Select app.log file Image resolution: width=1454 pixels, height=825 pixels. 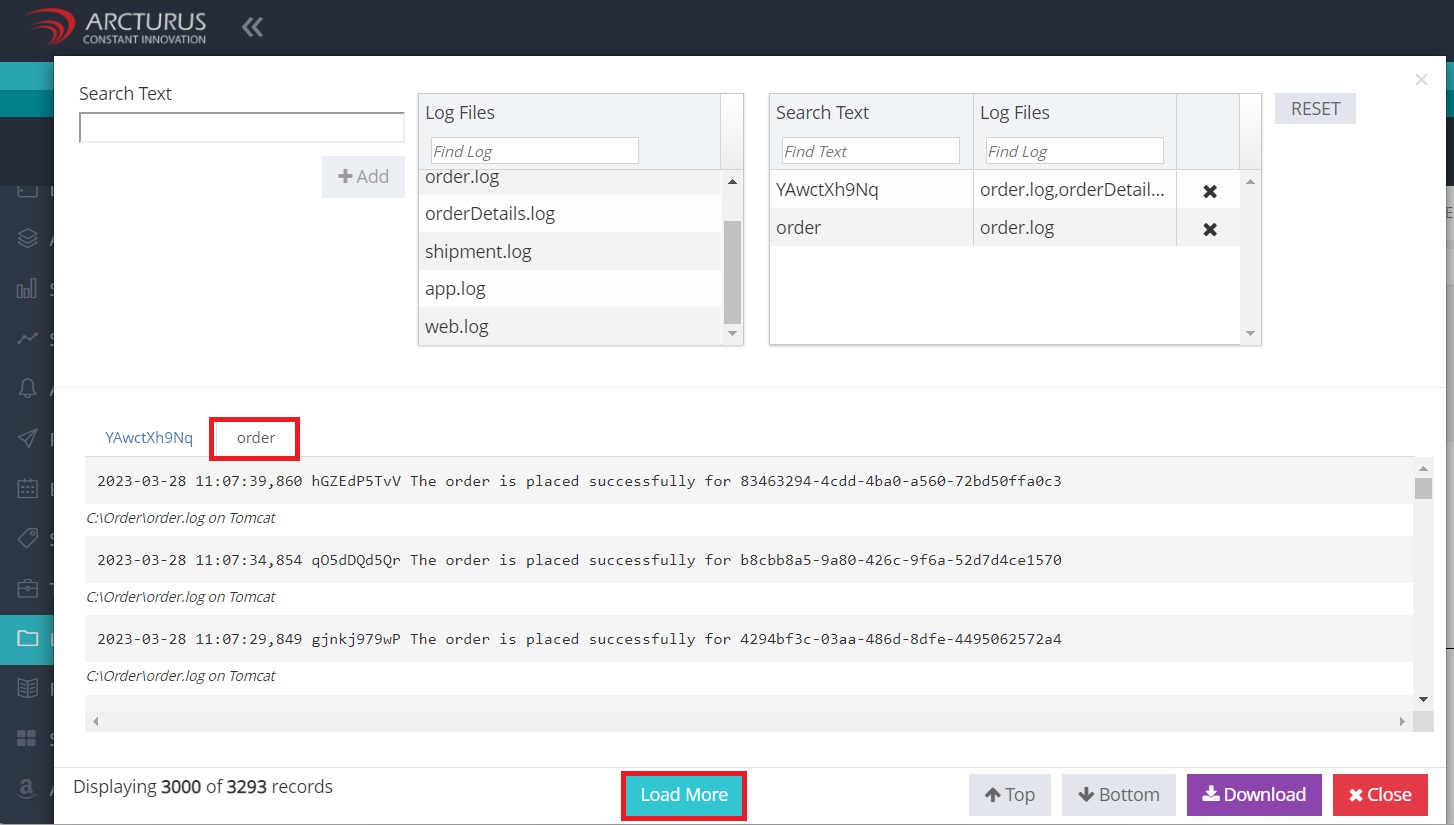click(570, 289)
